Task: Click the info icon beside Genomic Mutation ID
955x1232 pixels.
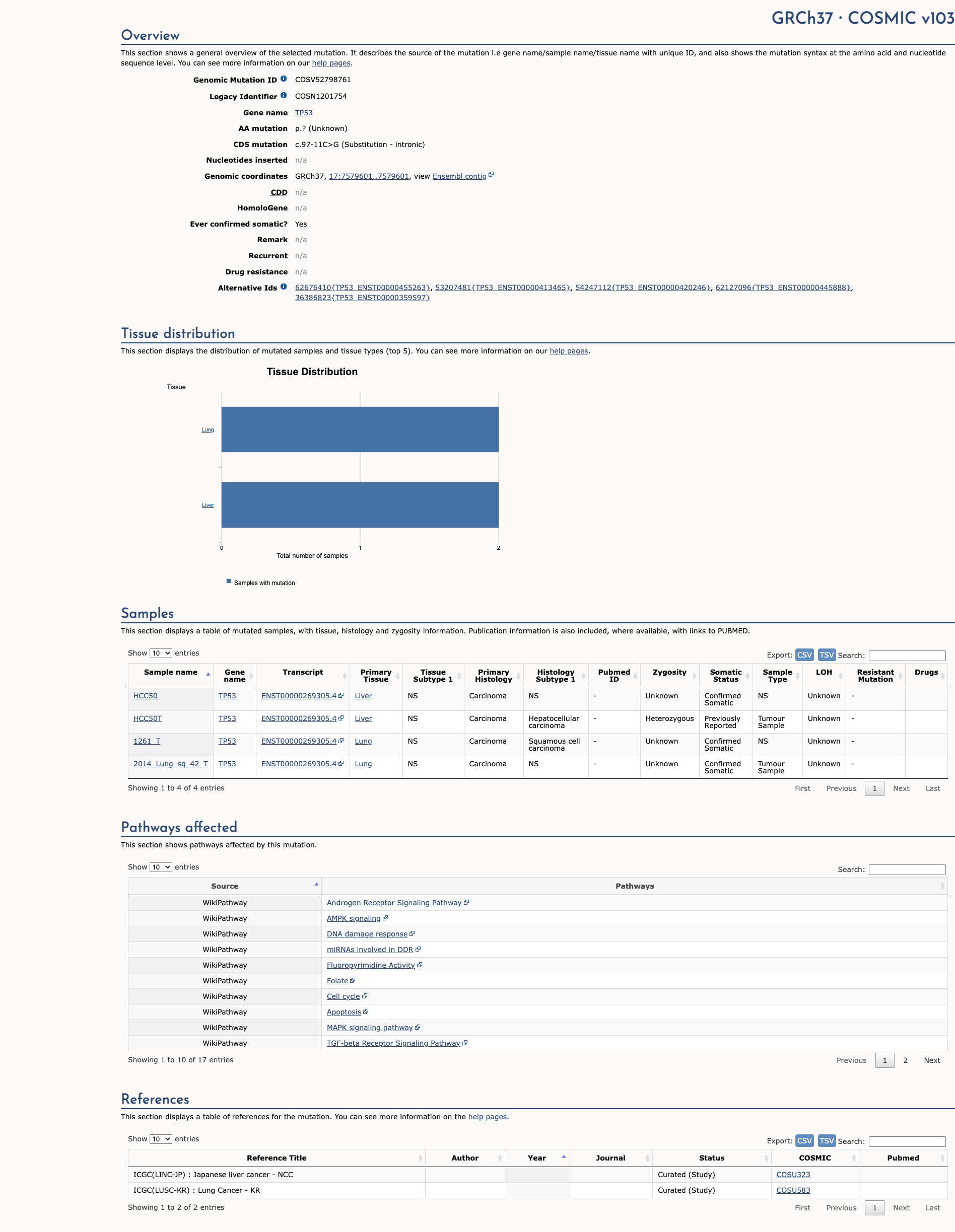Action: point(284,79)
